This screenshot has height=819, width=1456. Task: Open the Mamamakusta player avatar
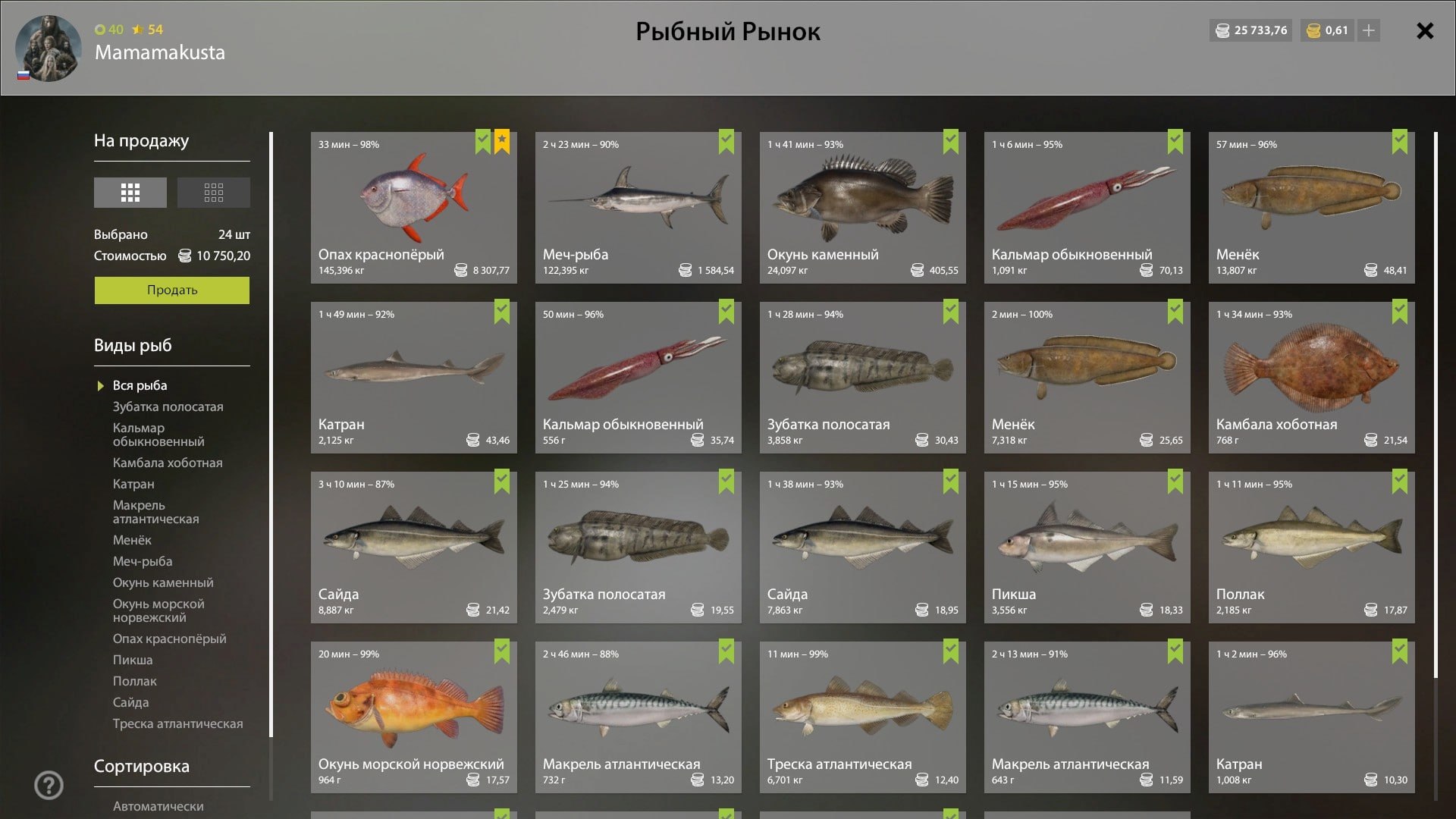click(48, 48)
